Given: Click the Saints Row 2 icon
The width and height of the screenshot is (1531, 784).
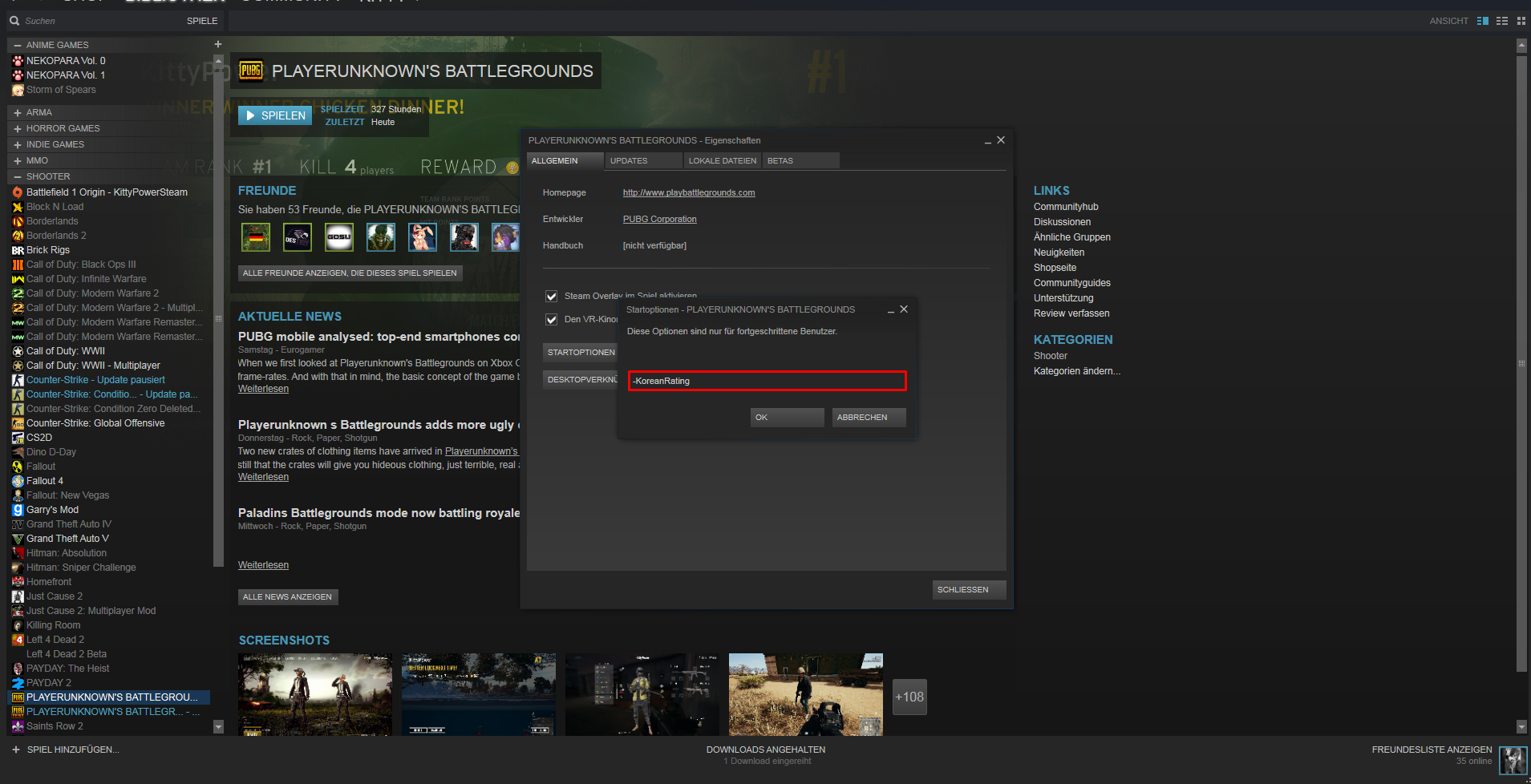Looking at the screenshot, I should pos(18,726).
